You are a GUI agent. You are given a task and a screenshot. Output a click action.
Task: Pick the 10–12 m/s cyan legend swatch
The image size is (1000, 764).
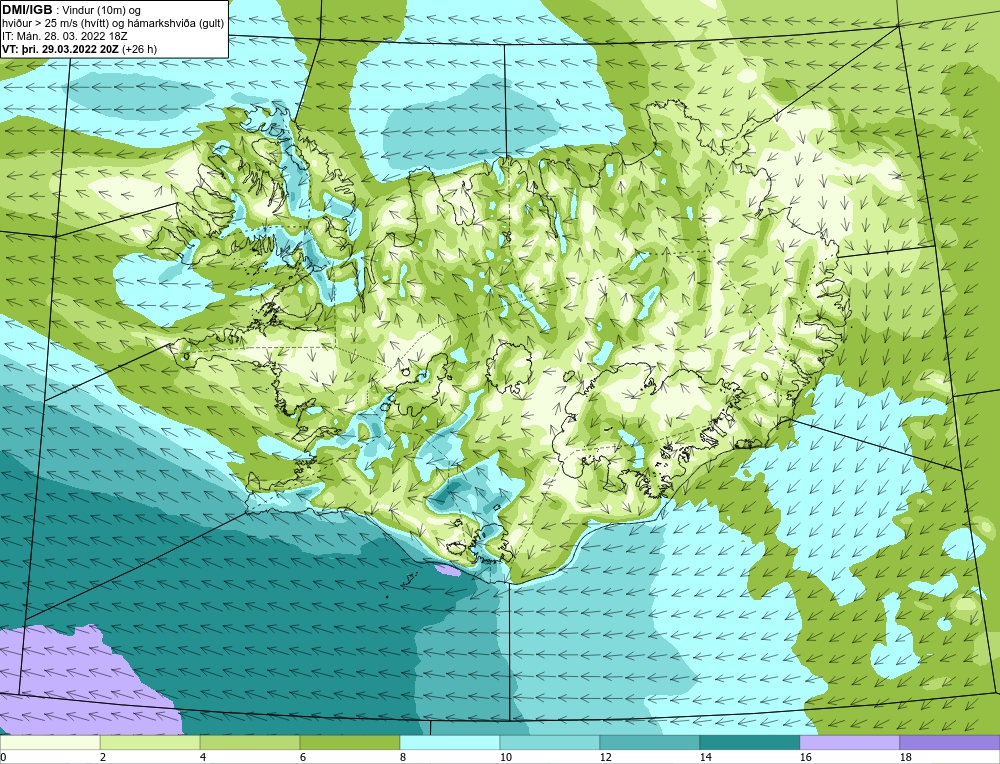click(x=550, y=742)
